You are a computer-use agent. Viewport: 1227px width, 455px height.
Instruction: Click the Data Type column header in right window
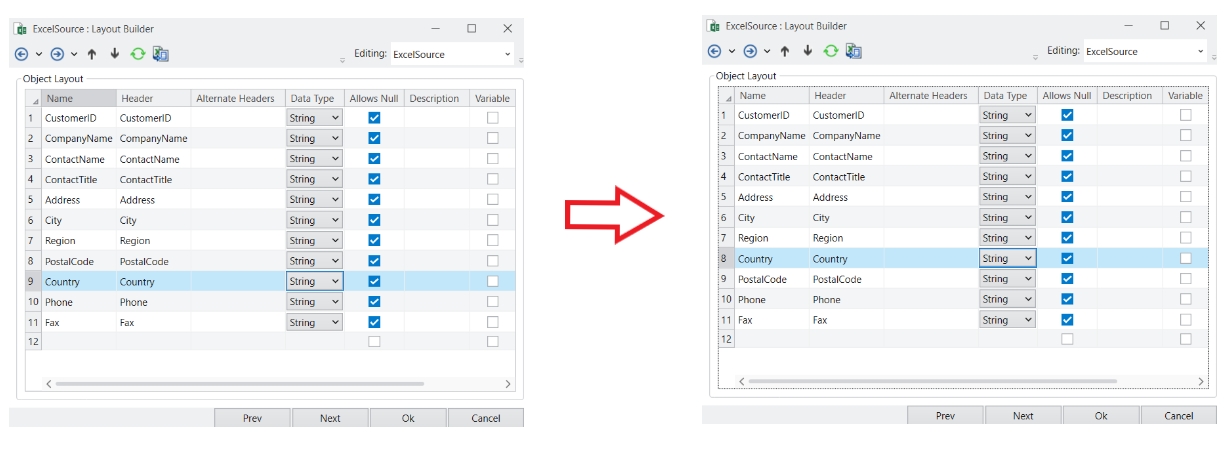point(1007,96)
